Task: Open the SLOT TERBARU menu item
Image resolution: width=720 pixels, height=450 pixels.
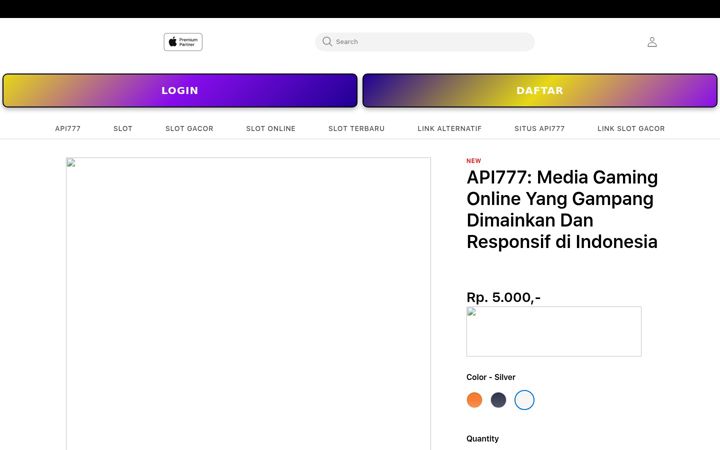Action: (x=356, y=129)
